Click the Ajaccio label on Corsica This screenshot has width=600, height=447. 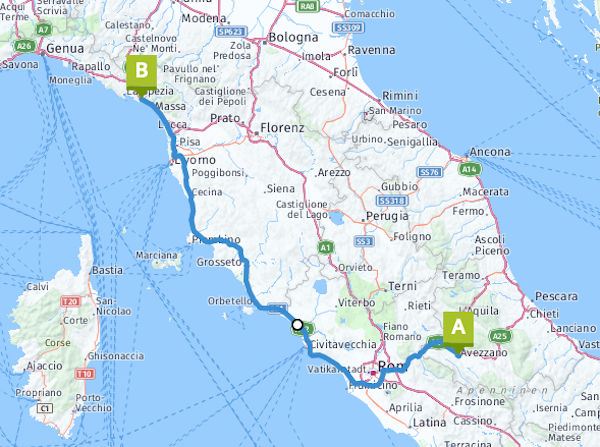coord(44,366)
